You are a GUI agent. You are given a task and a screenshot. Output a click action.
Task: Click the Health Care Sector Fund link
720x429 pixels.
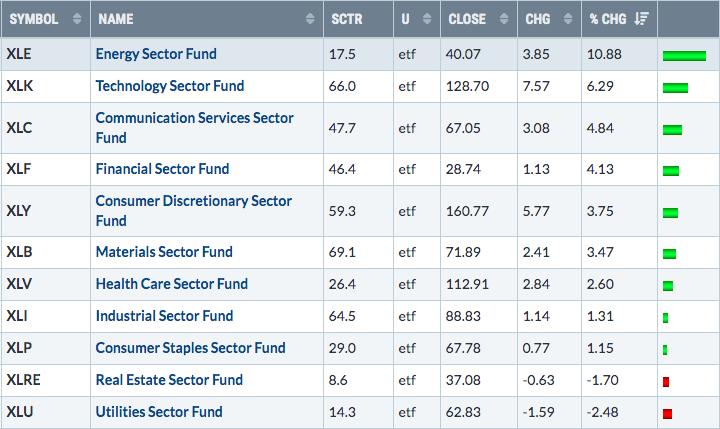click(x=170, y=284)
